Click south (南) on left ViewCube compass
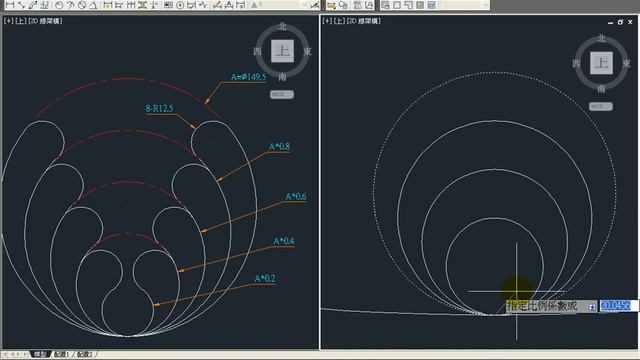This screenshot has height=360, width=640. click(x=282, y=76)
